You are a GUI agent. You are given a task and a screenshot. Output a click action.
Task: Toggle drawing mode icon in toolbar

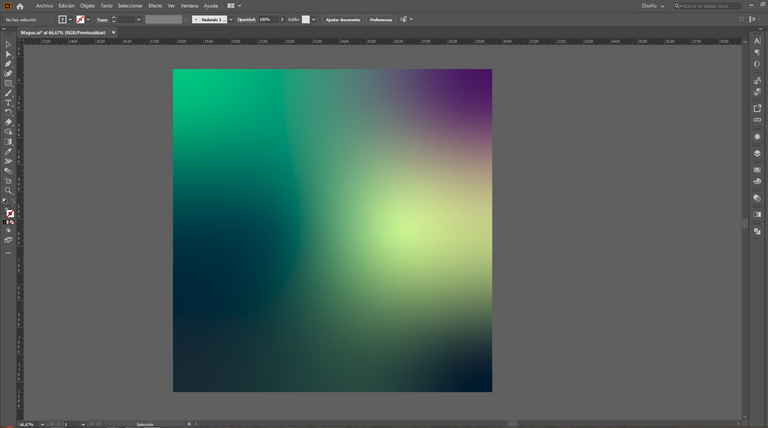point(8,230)
